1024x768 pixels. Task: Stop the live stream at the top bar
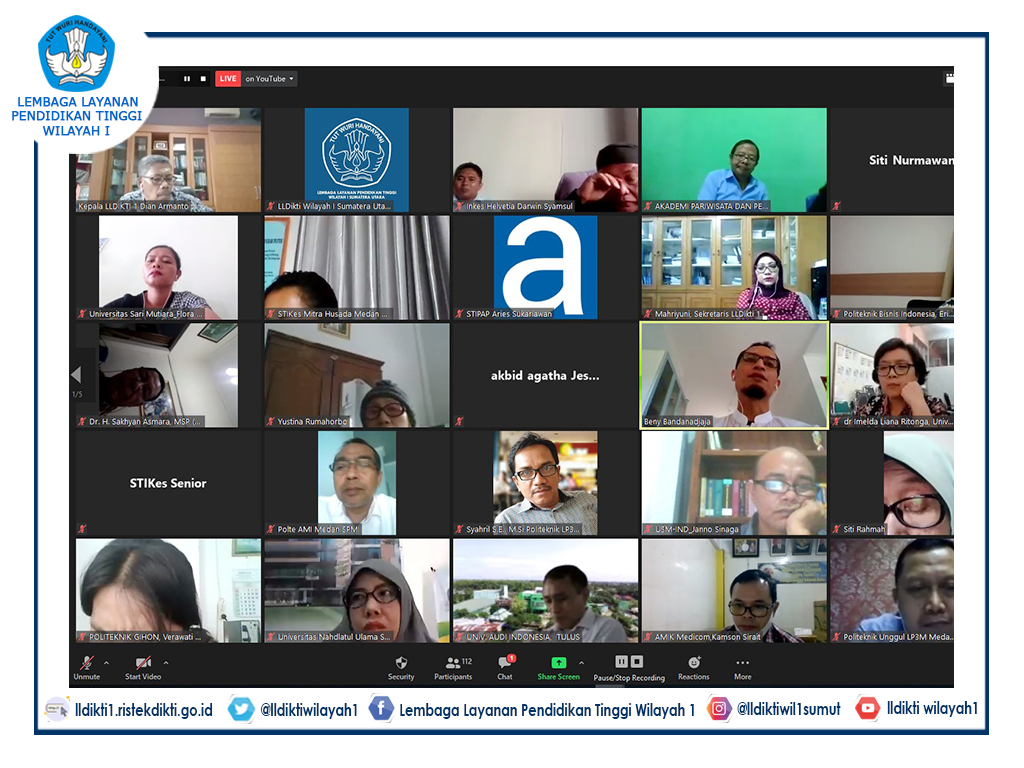pos(203,79)
